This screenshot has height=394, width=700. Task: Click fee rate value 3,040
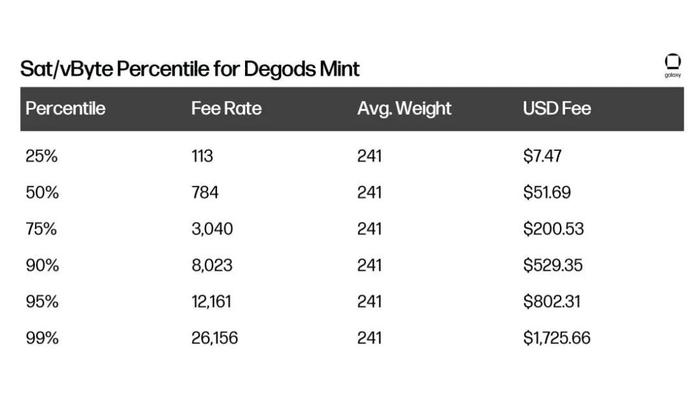click(x=212, y=229)
